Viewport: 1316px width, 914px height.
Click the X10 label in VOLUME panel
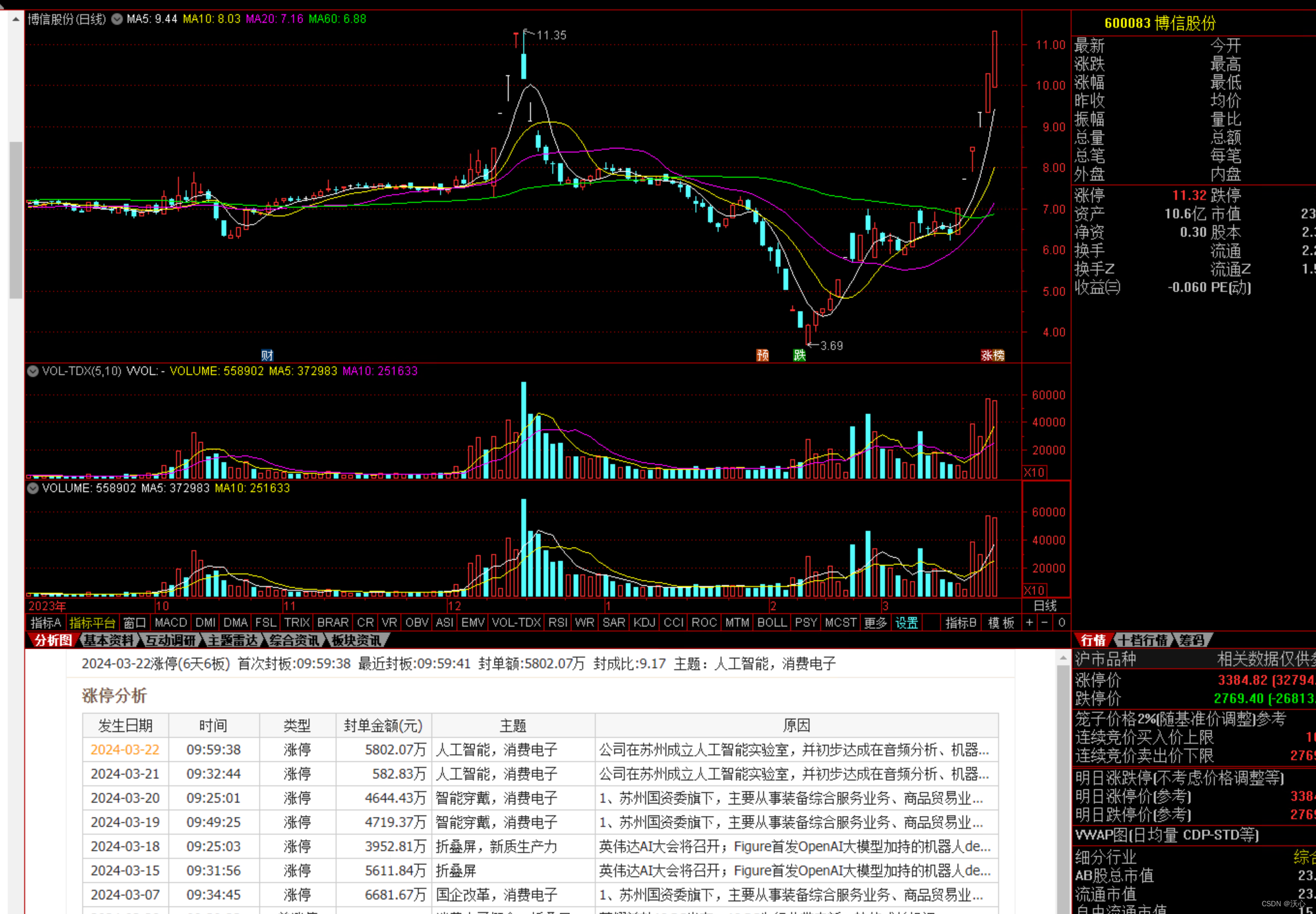[1034, 590]
